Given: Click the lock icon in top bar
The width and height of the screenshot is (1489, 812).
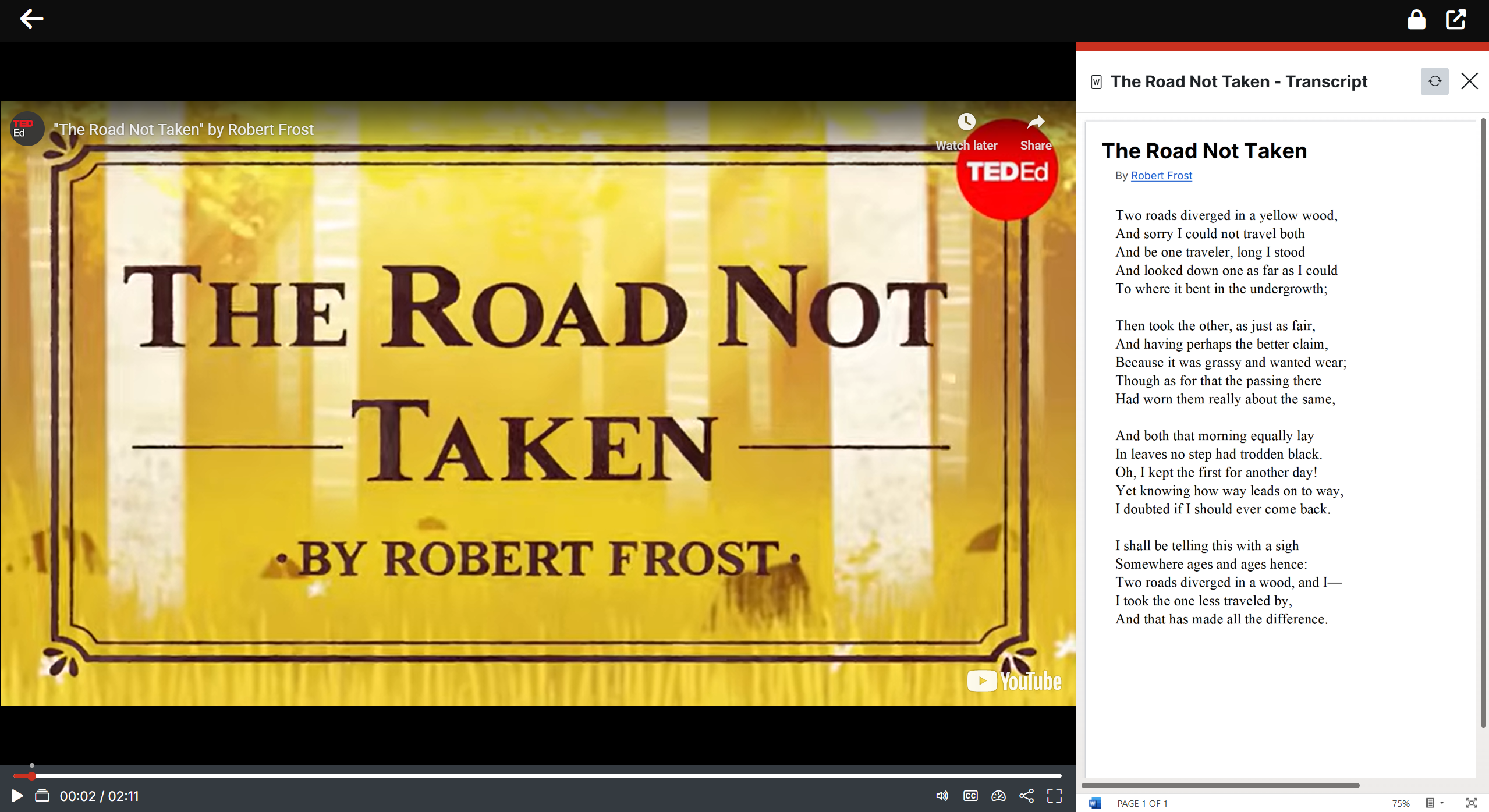Looking at the screenshot, I should [x=1416, y=19].
